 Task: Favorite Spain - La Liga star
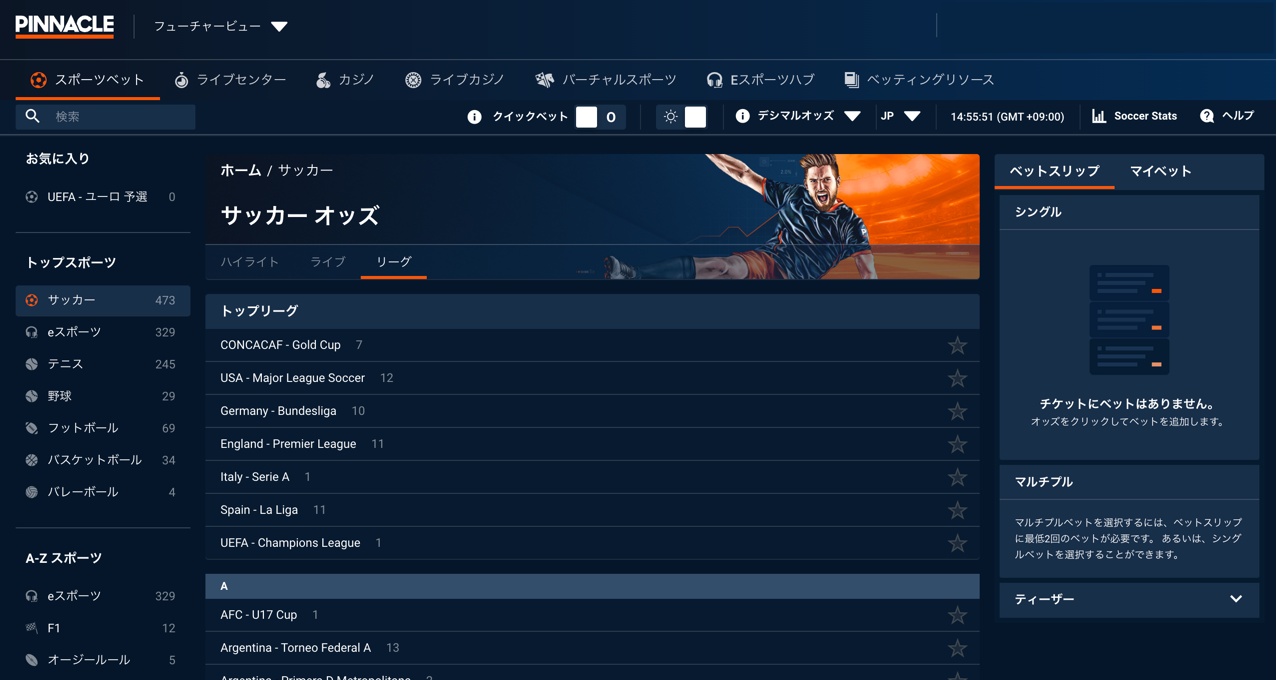(x=957, y=510)
